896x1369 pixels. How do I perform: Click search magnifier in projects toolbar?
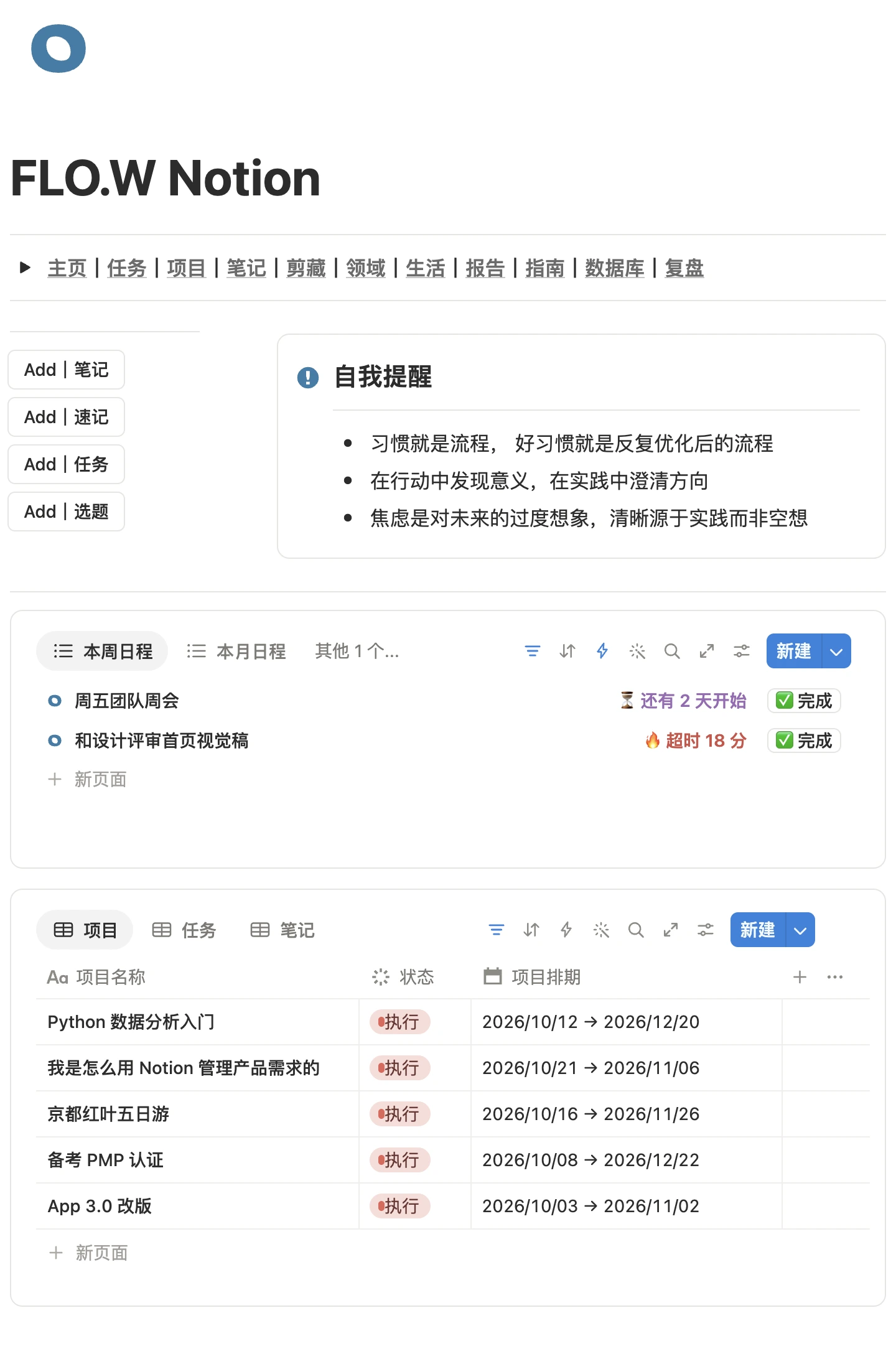[x=635, y=930]
